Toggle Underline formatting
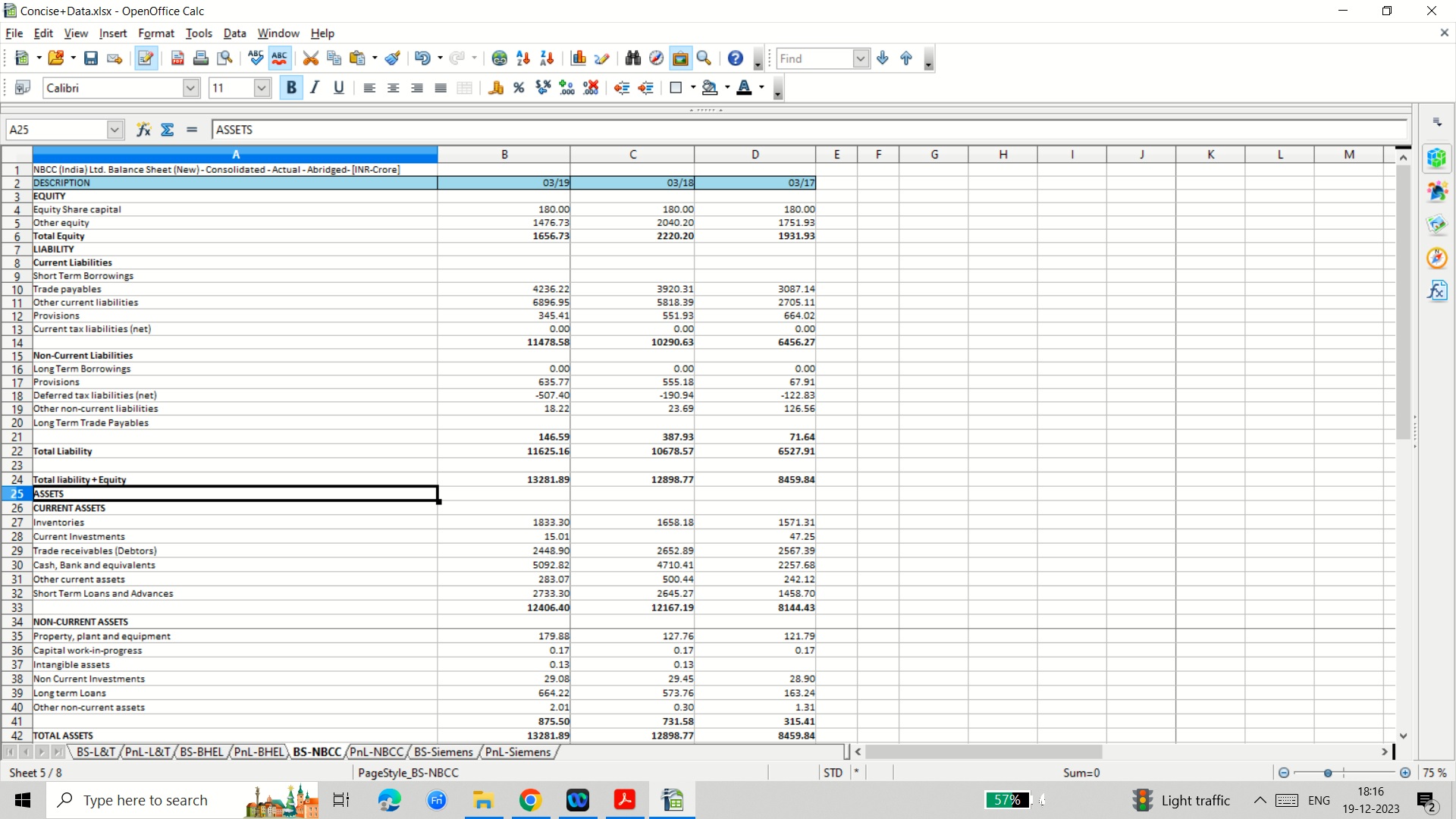Viewport: 1456px width, 819px height. (x=339, y=88)
